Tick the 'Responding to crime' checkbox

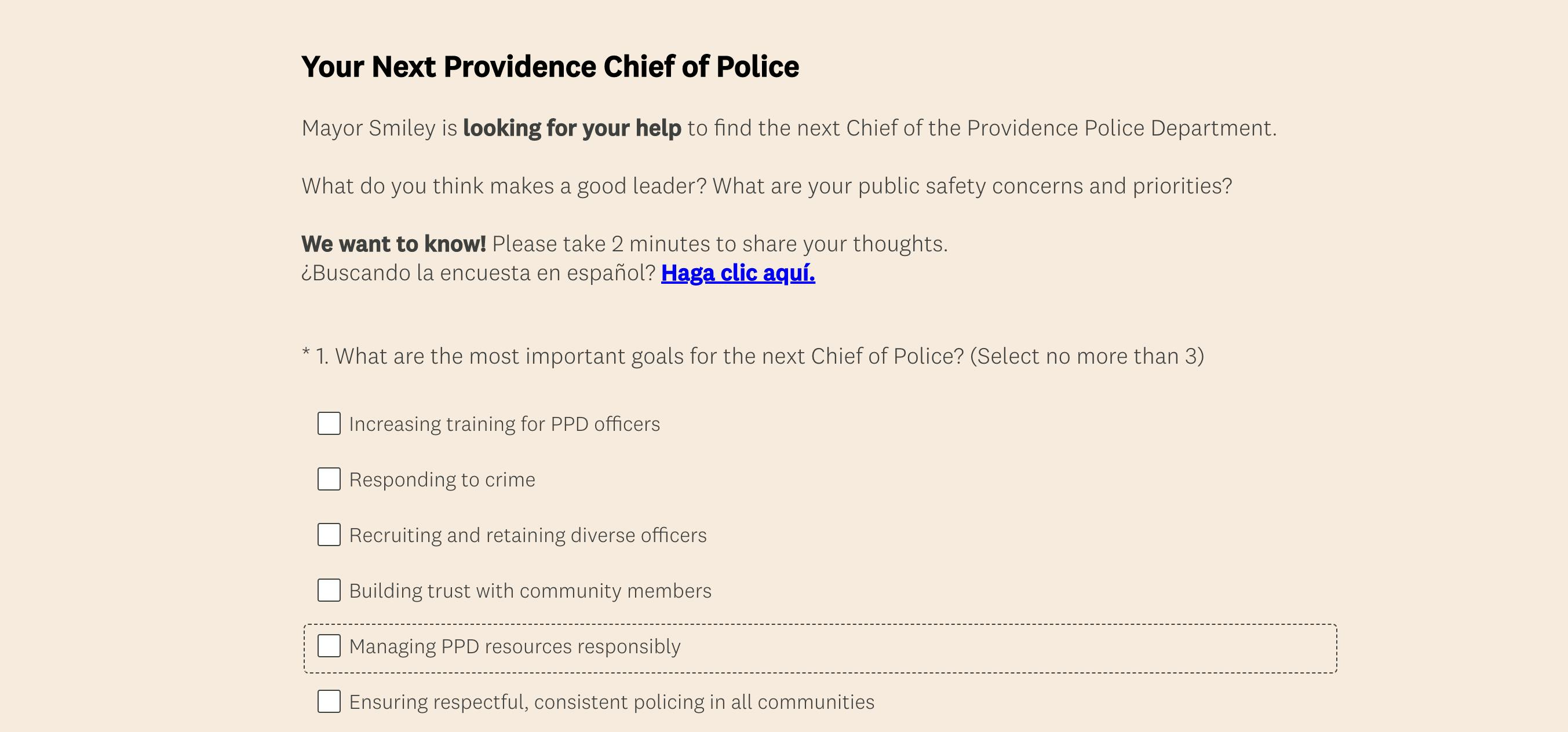[329, 480]
